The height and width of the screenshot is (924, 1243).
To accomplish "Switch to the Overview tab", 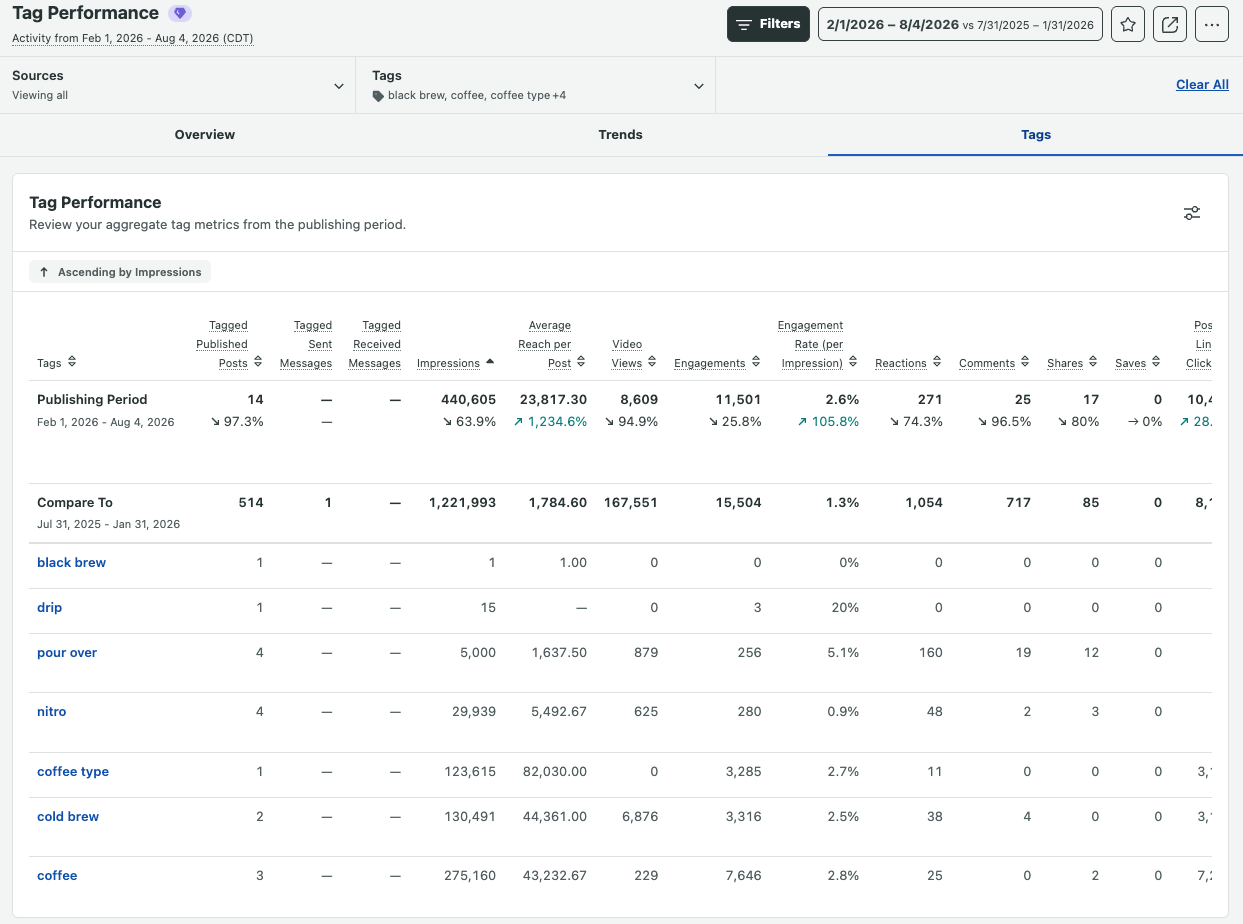I will tap(205, 134).
